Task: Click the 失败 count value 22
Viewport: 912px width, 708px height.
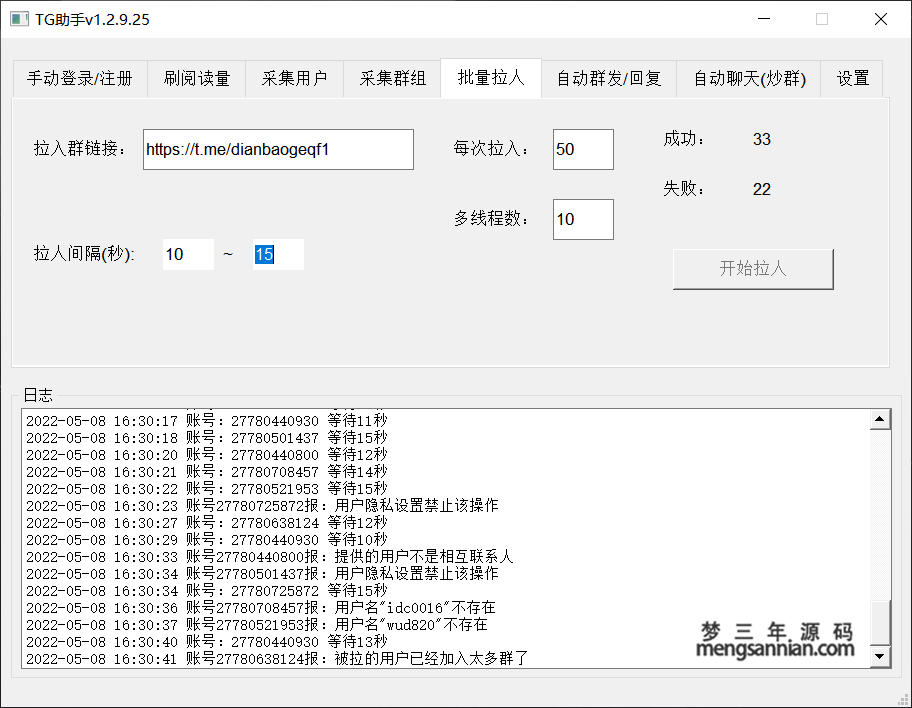Action: click(761, 189)
